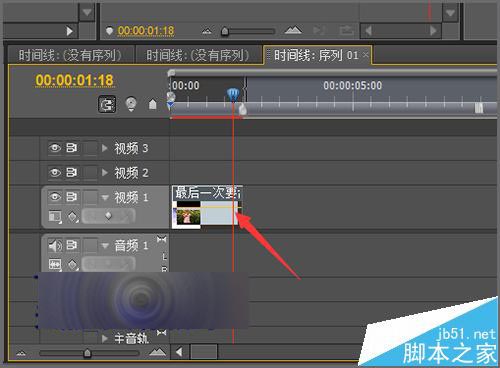Collapse the 音频 1 track triangle
500x368 pixels.
(105, 246)
